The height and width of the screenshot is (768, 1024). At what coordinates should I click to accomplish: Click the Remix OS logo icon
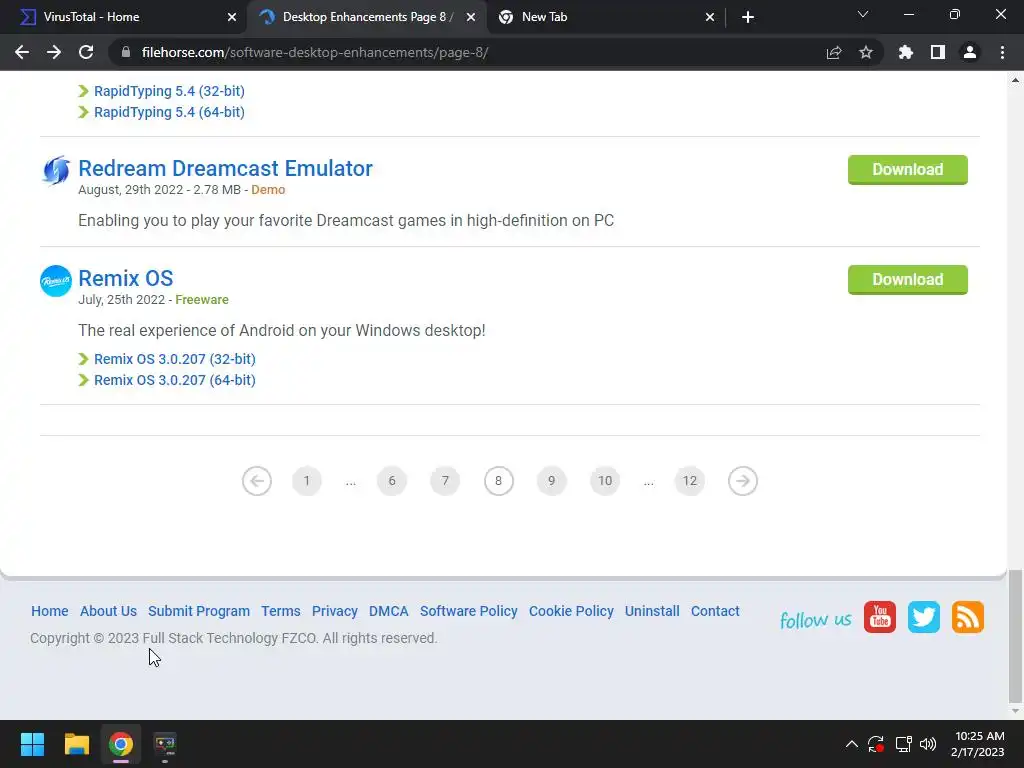click(56, 281)
